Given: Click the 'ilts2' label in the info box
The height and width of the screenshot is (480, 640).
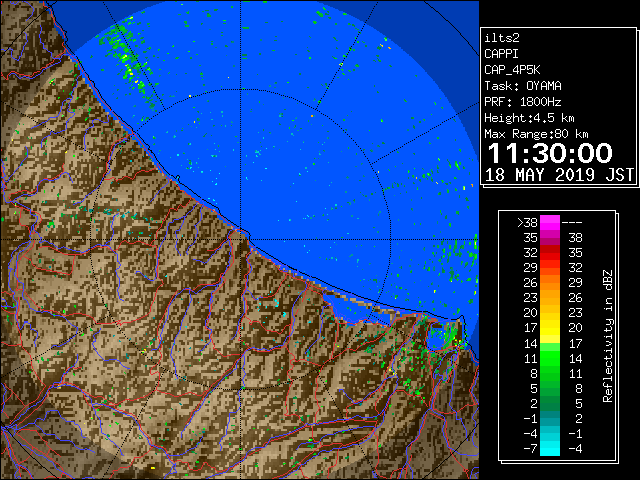Looking at the screenshot, I should (x=502, y=38).
